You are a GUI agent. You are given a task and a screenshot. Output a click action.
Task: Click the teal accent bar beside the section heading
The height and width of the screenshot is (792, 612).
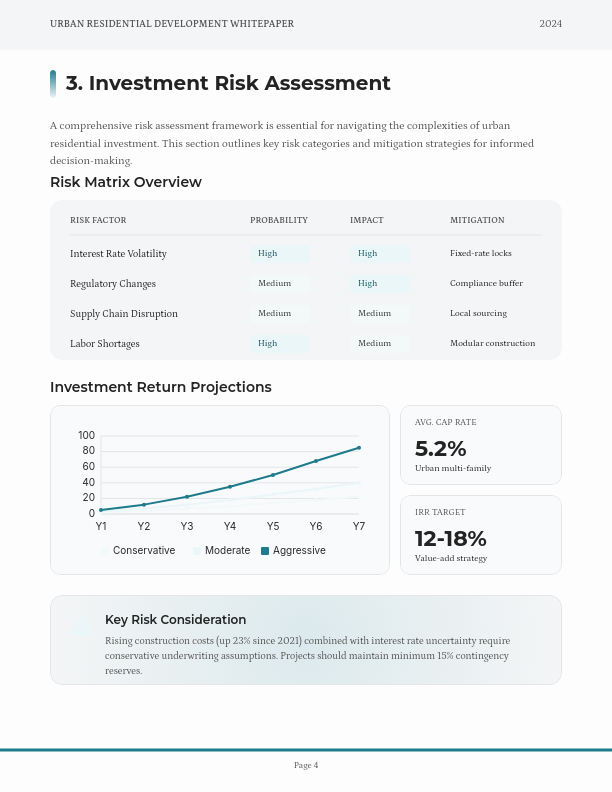pos(53,84)
